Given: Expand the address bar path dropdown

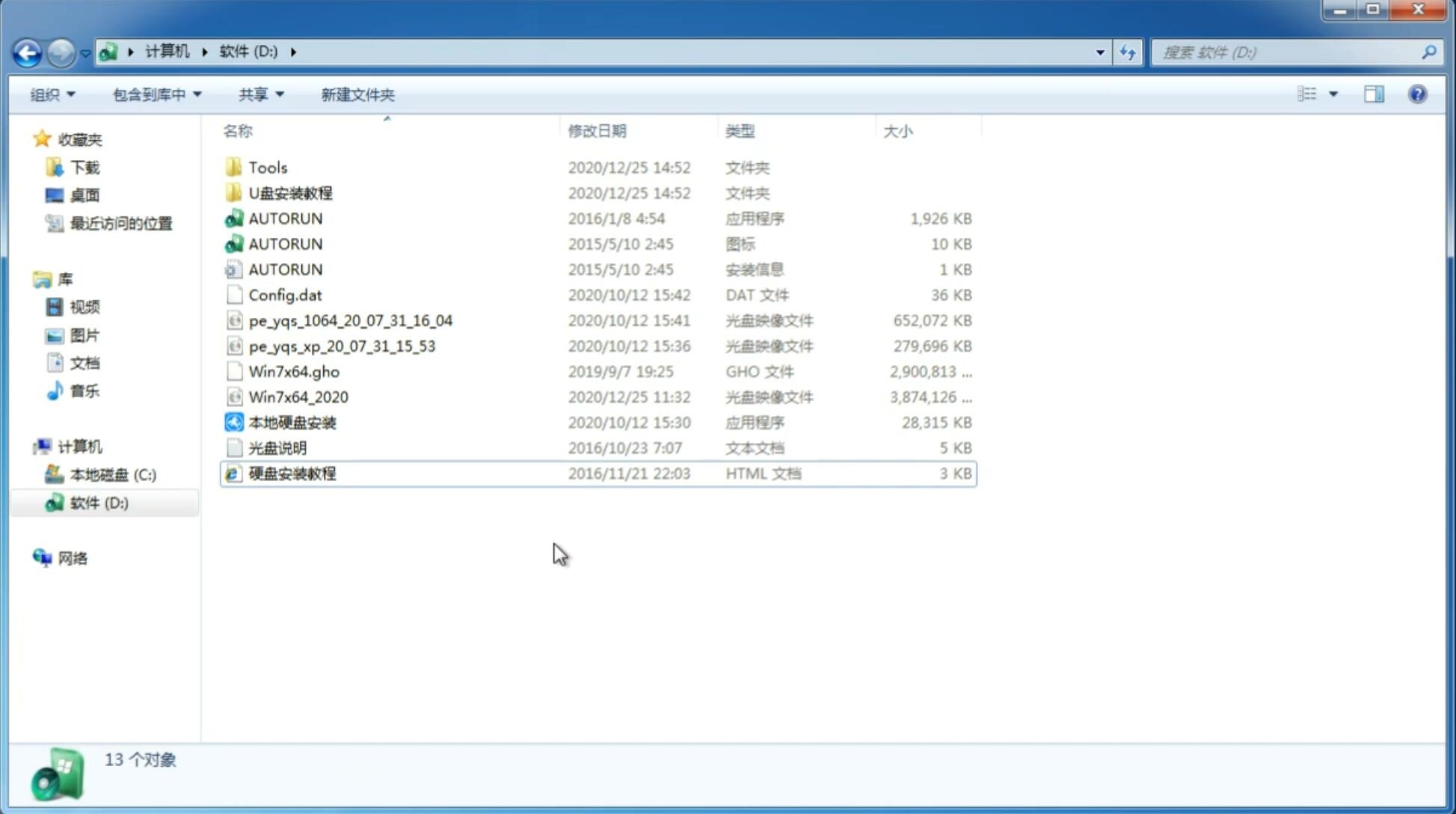Looking at the screenshot, I should pyautogui.click(x=1100, y=51).
